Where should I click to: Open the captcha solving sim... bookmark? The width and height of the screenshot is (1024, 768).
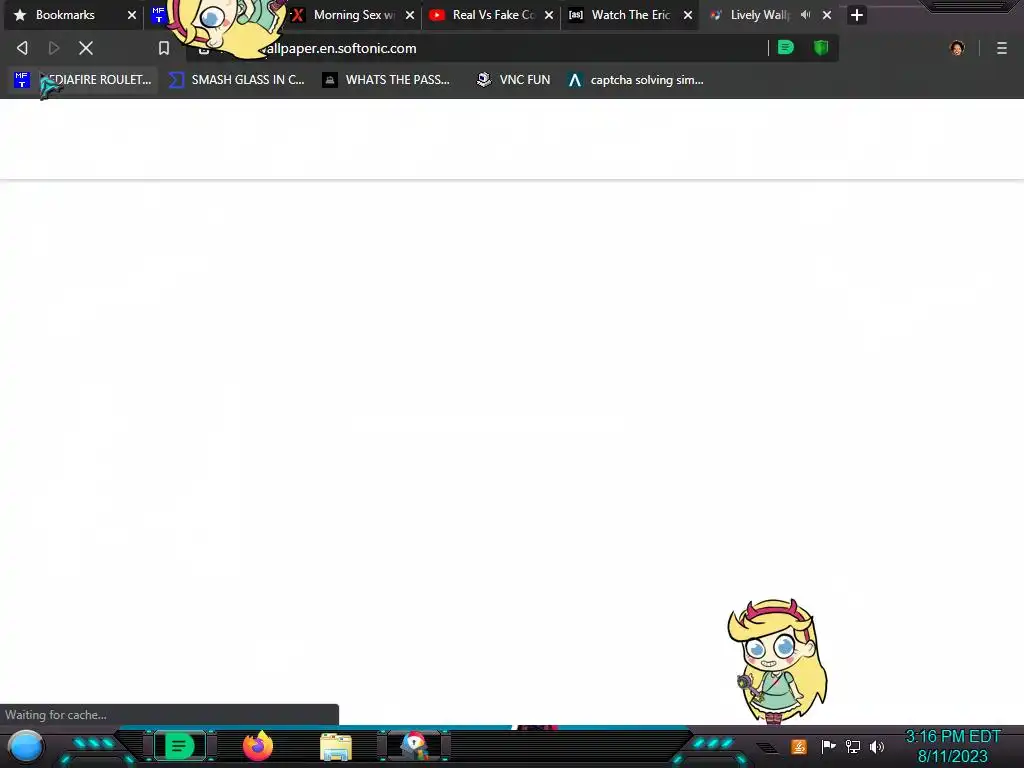click(x=636, y=80)
